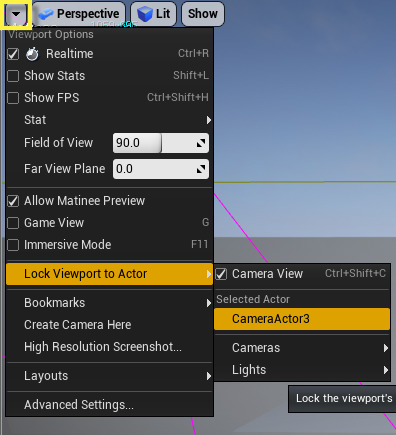Expand the Stat submenu

tap(109, 120)
